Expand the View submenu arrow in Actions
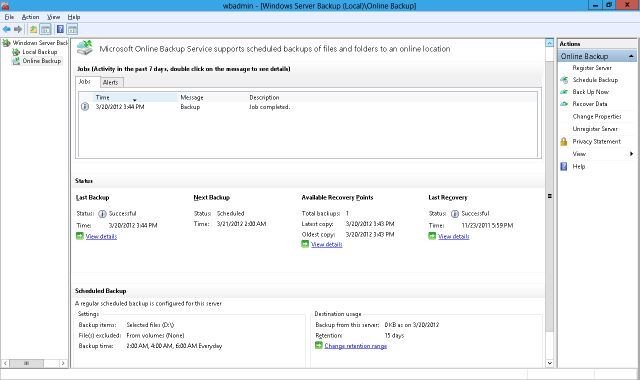 pyautogui.click(x=631, y=154)
